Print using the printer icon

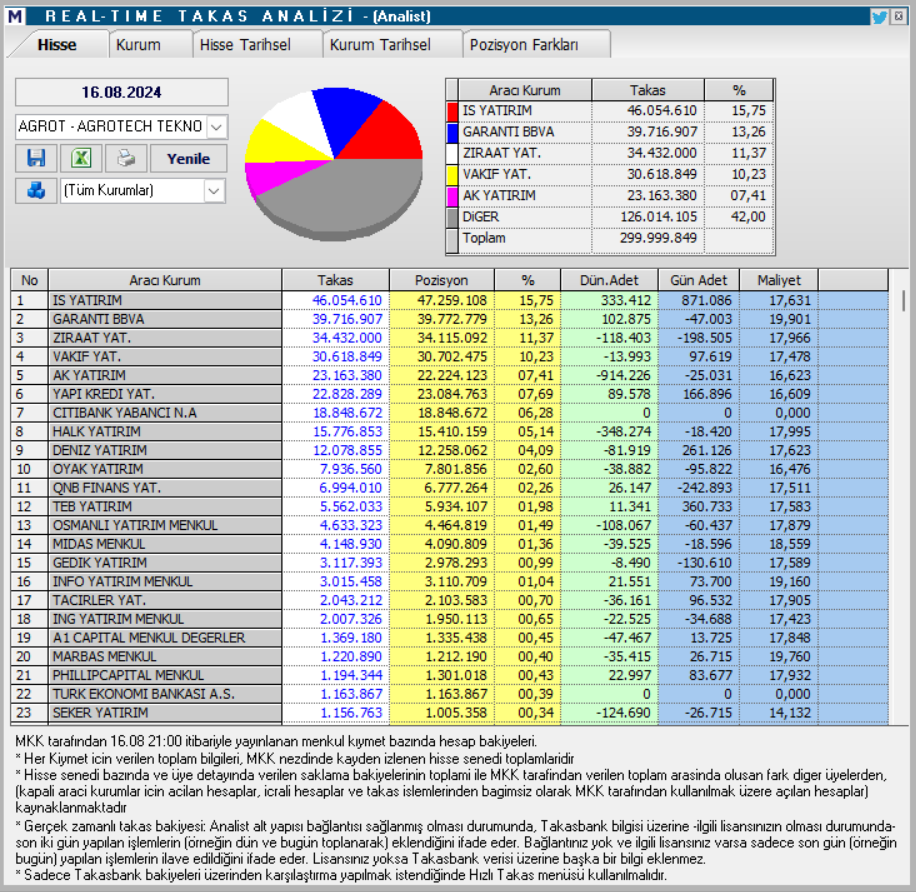(x=126, y=158)
